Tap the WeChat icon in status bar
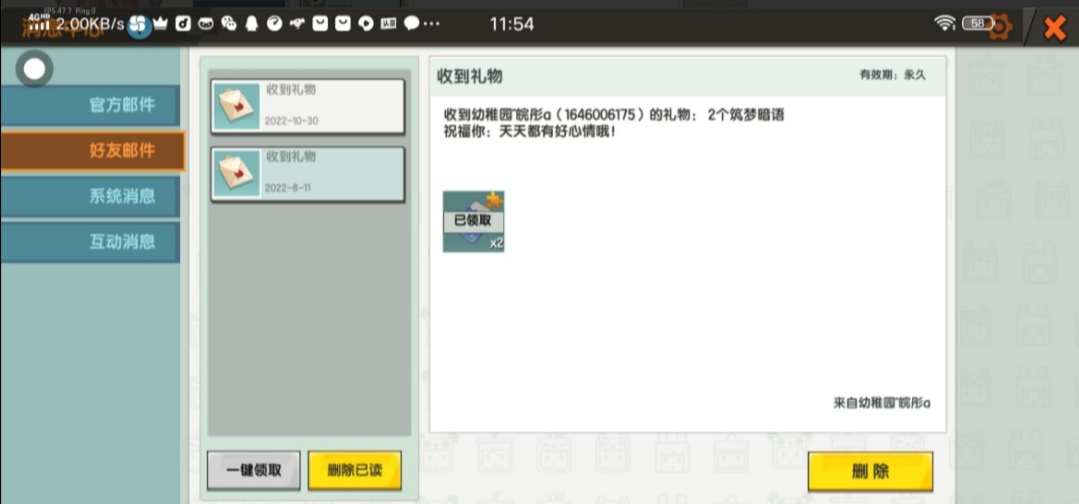 tap(228, 24)
